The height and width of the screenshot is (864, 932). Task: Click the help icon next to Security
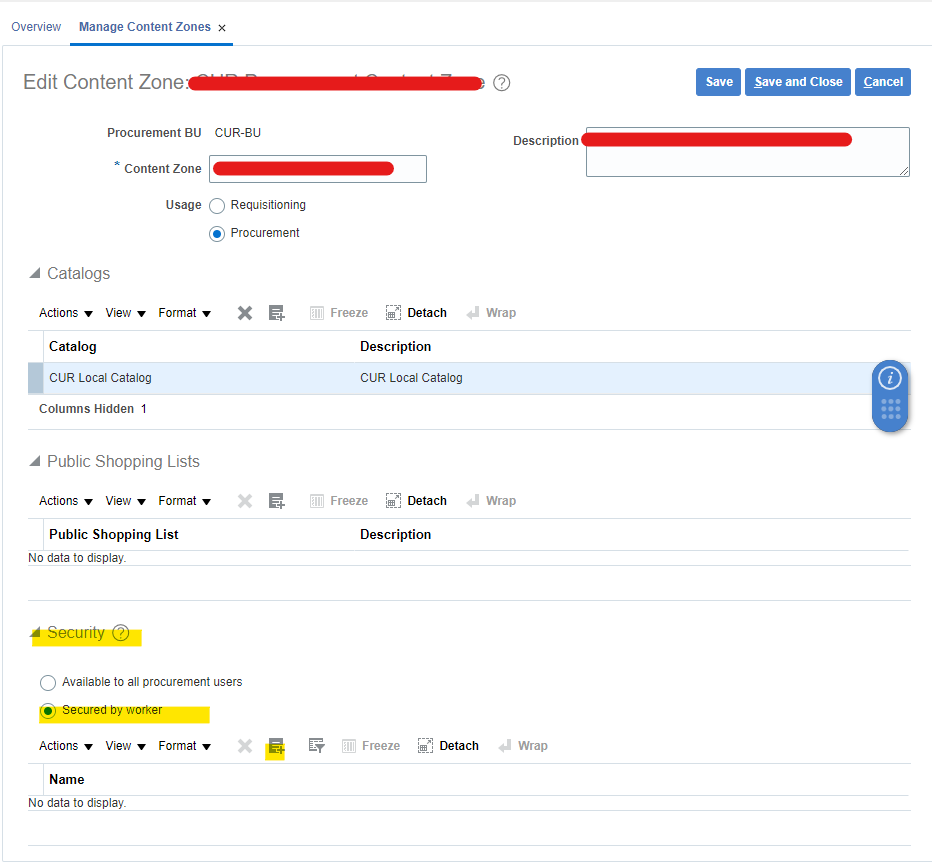120,632
